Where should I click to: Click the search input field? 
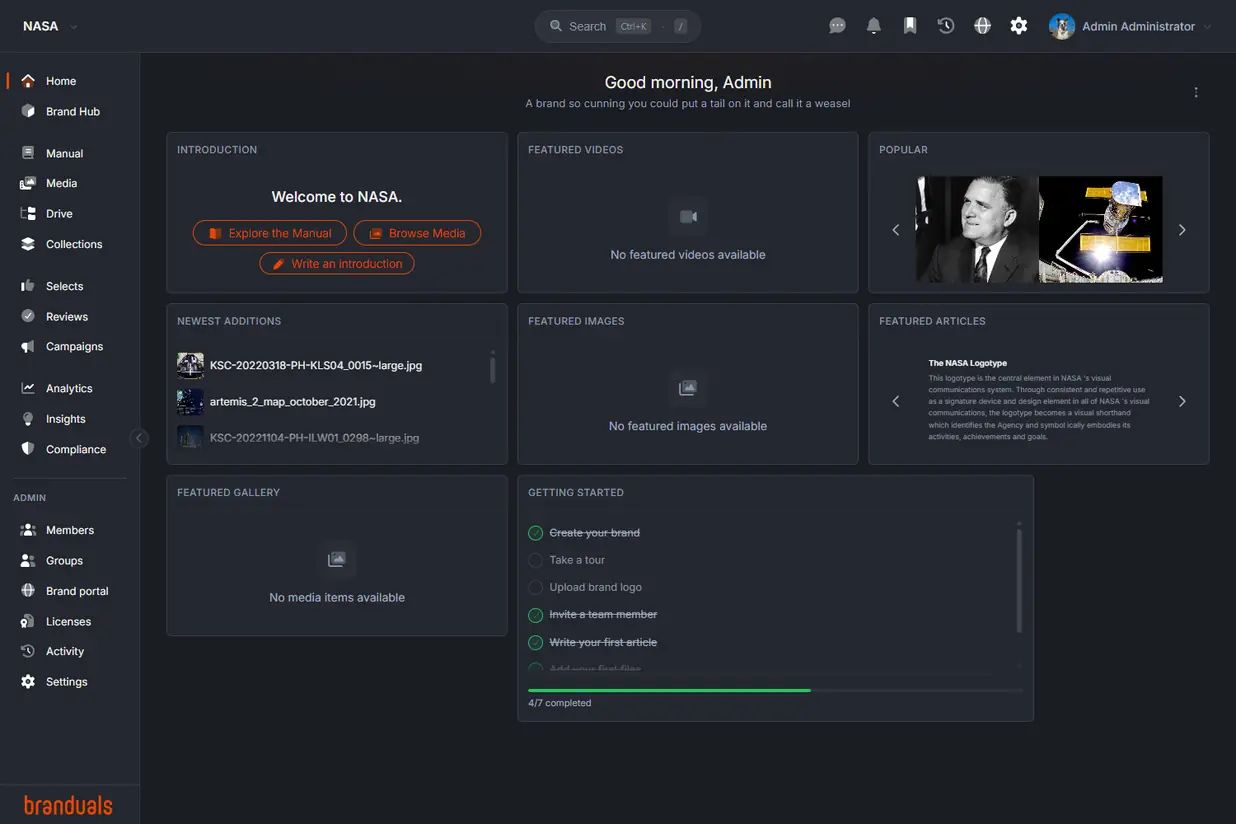pyautogui.click(x=618, y=26)
